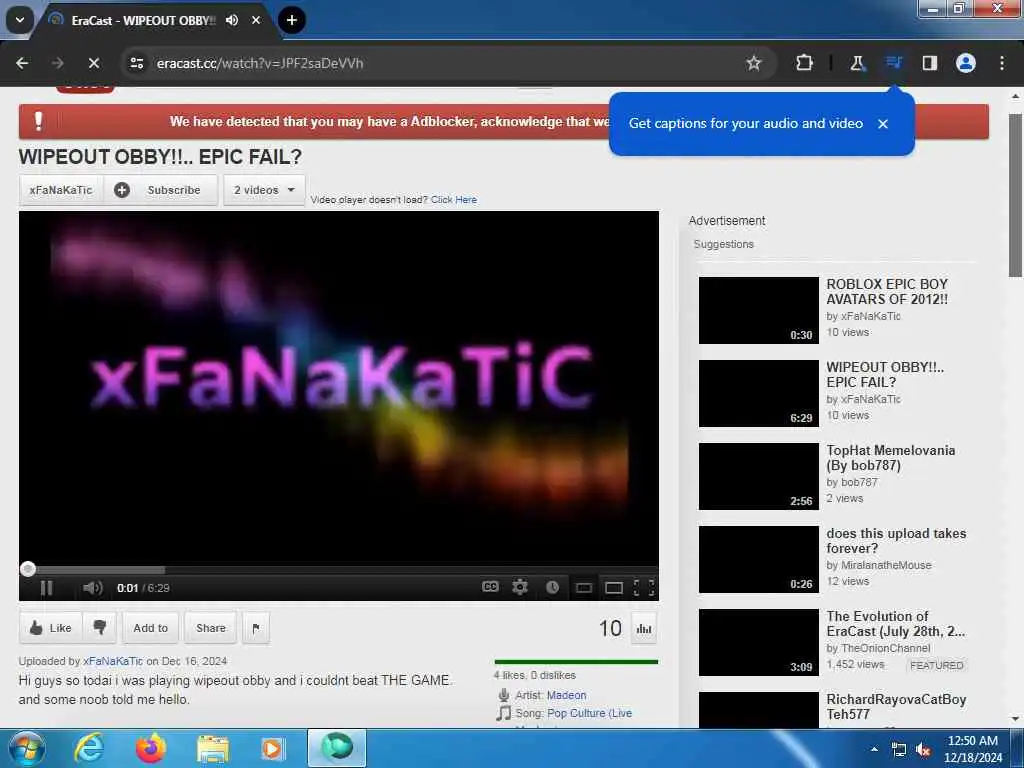
Task: Open taskbar clock showing 12:50 AM
Action: click(972, 749)
